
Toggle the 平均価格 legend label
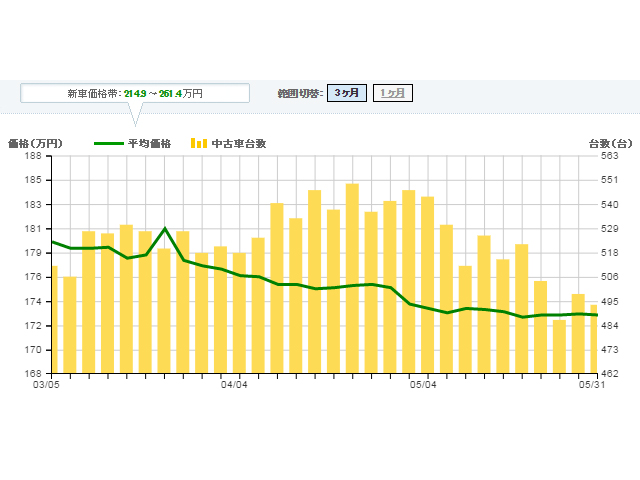(149, 144)
